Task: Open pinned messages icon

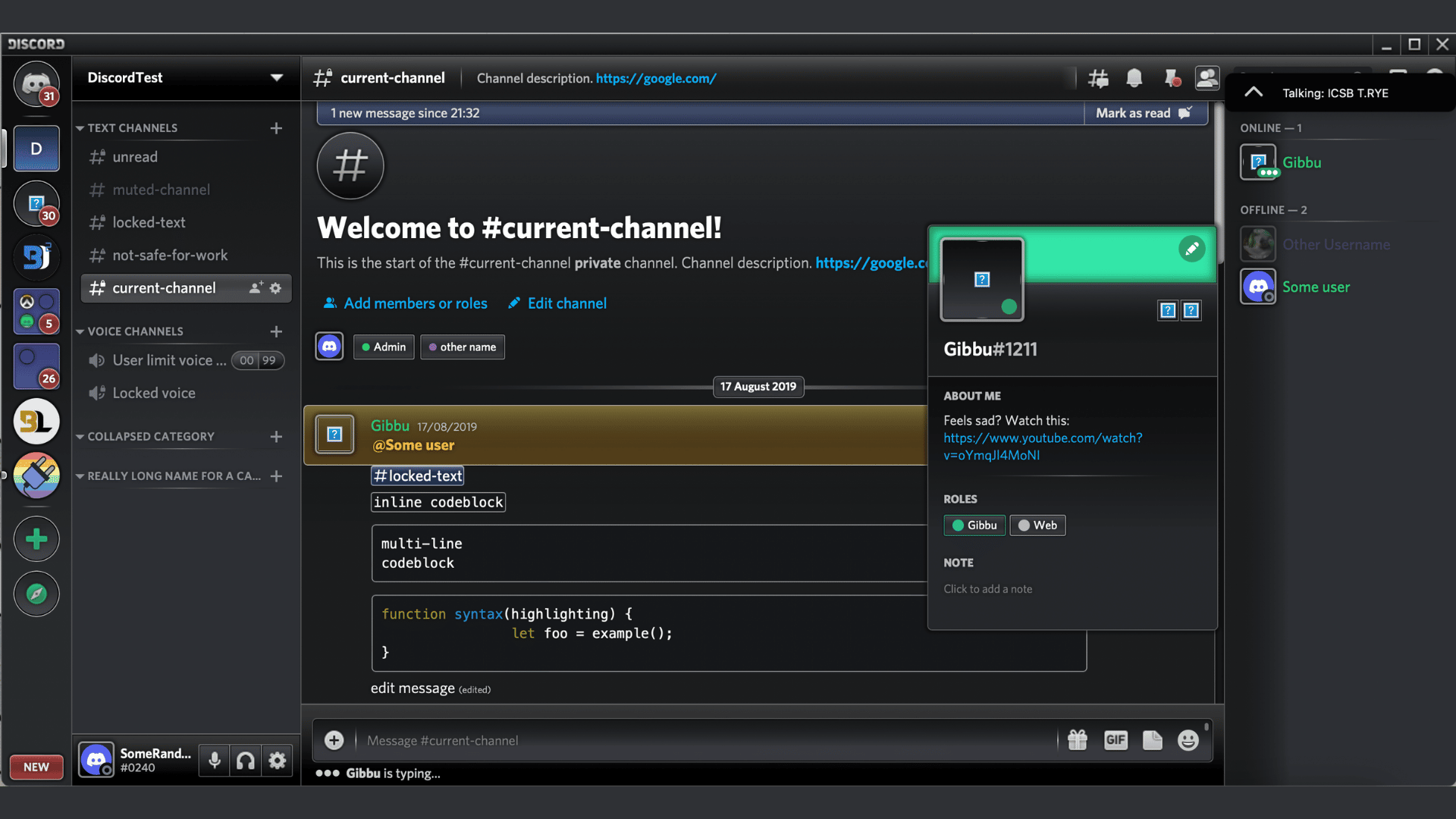Action: tap(1172, 78)
